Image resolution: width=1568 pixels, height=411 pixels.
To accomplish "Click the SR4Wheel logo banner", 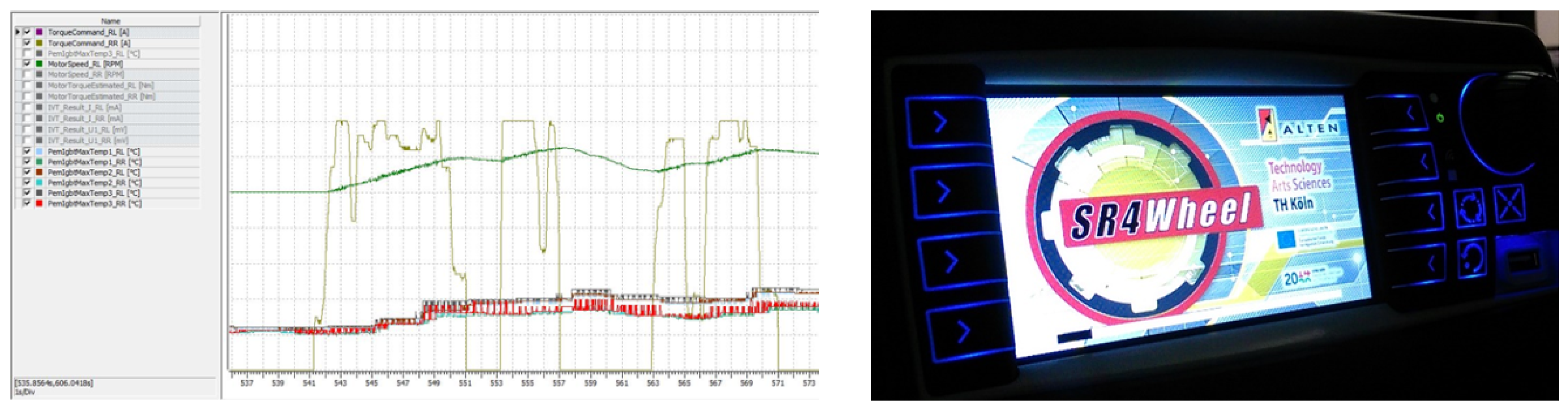I will coord(1161,215).
